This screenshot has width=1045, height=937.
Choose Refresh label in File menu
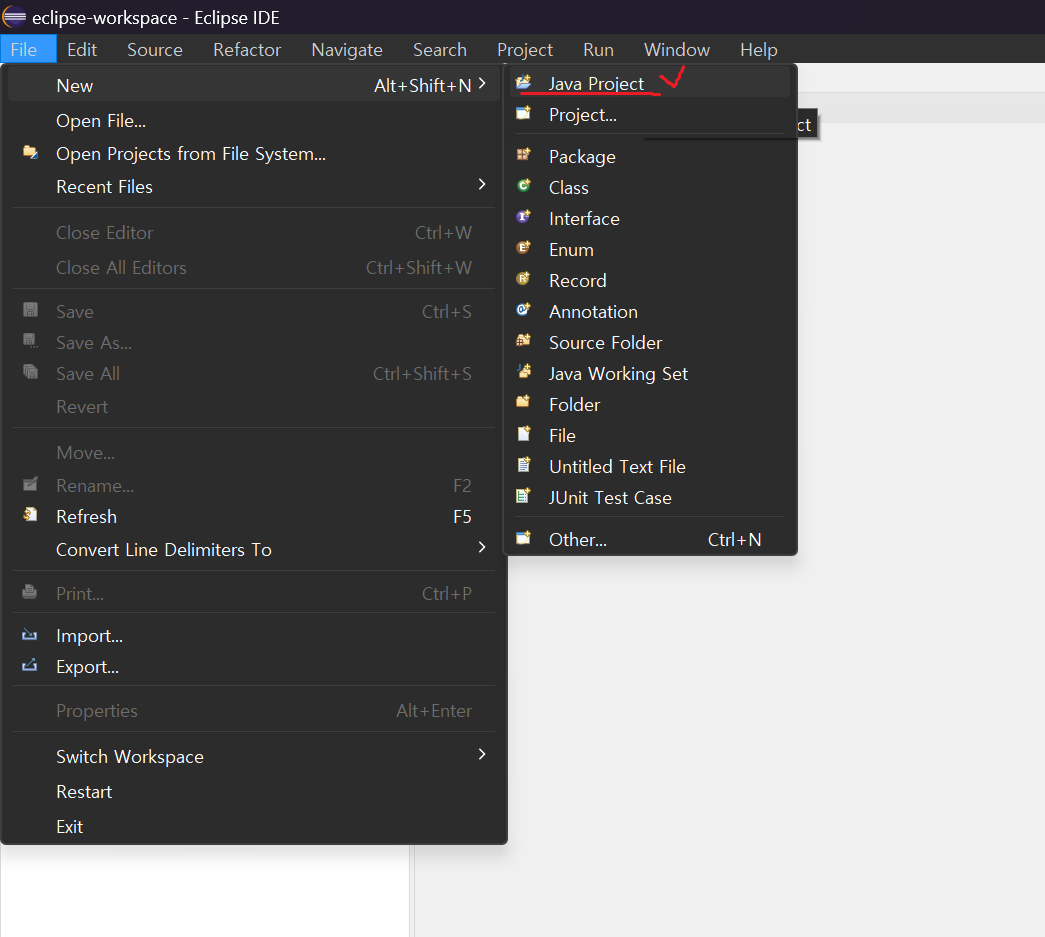(x=87, y=516)
